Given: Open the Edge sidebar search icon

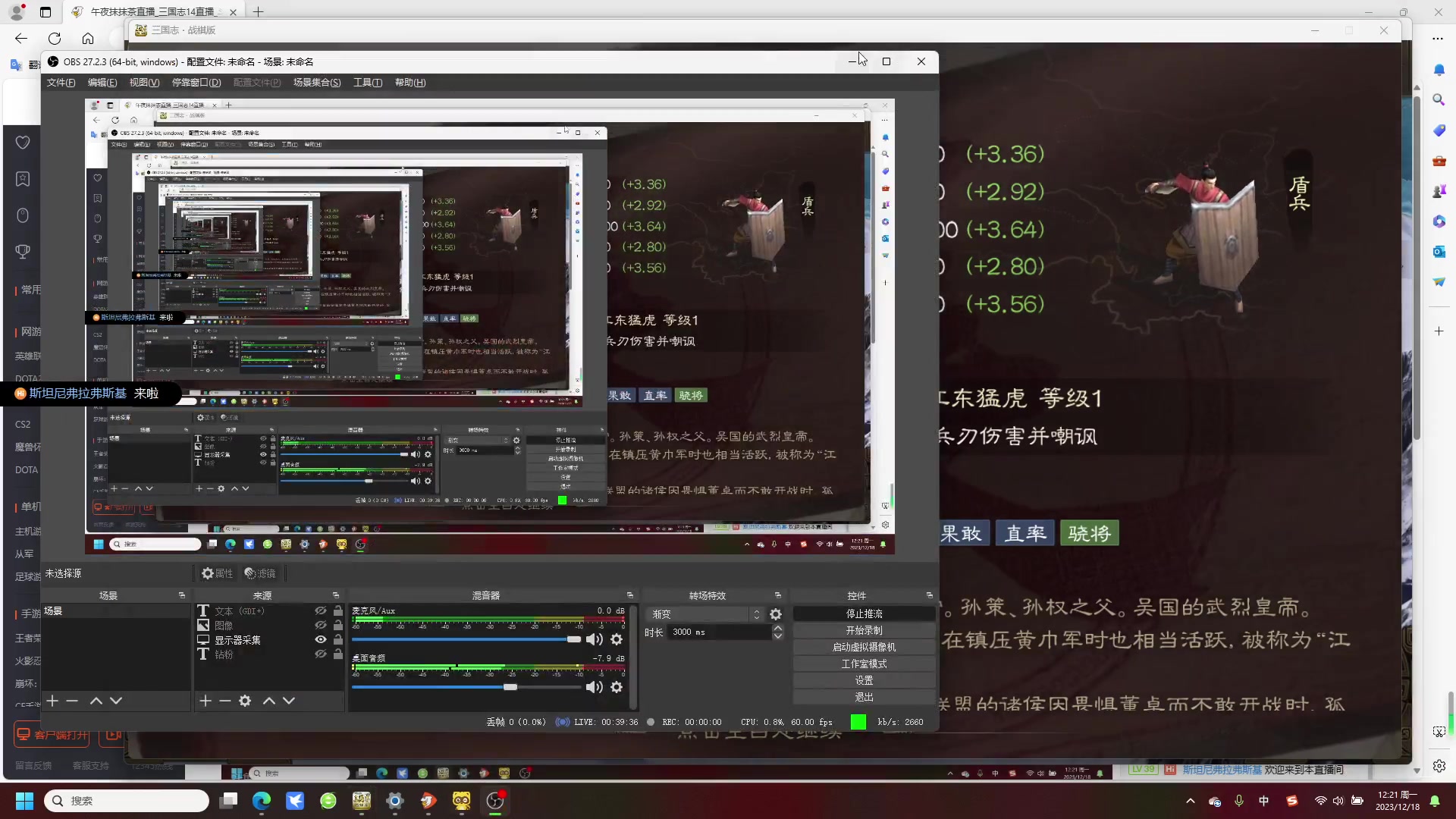Looking at the screenshot, I should (x=1439, y=99).
